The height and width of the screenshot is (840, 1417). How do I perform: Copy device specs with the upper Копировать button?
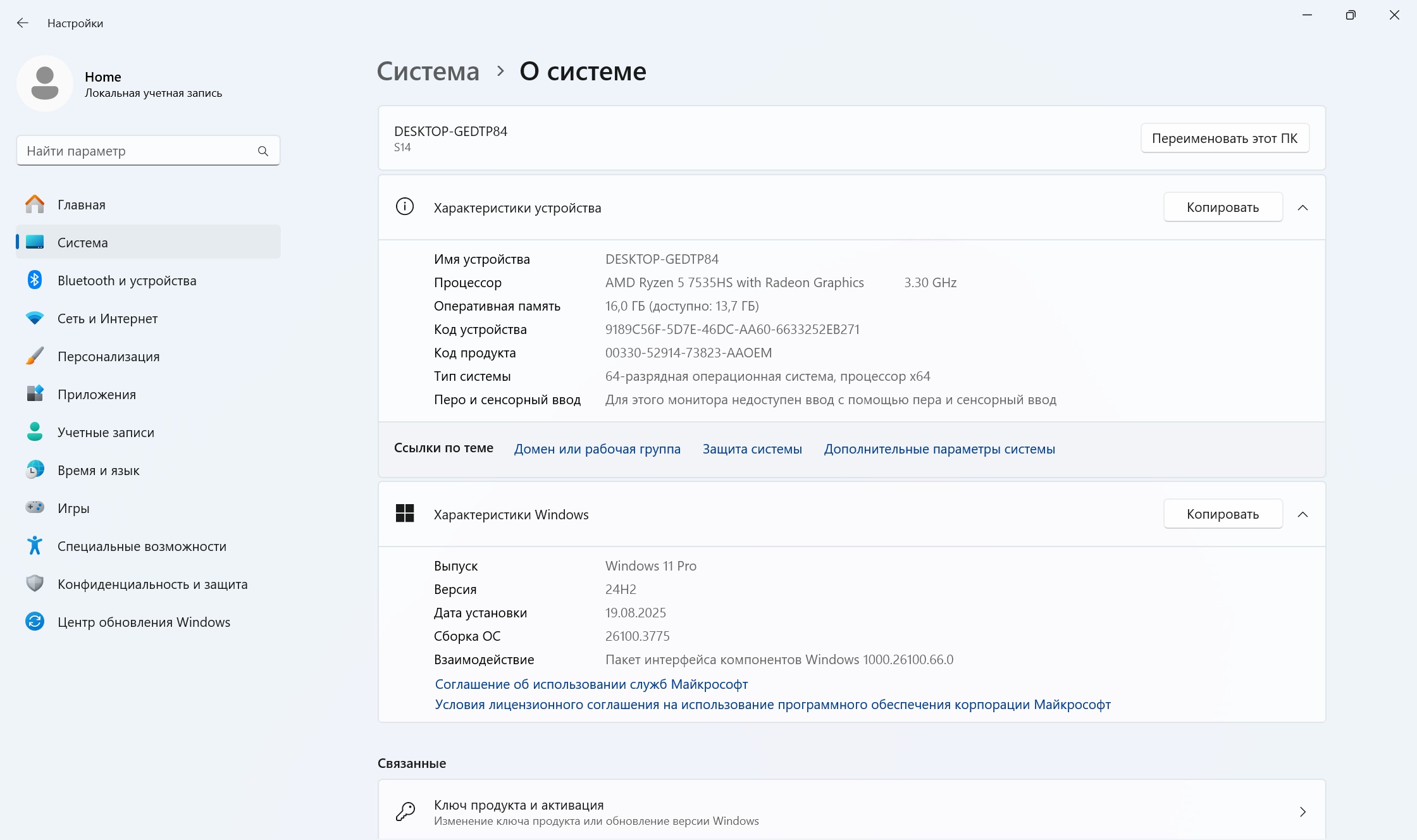[x=1222, y=207]
